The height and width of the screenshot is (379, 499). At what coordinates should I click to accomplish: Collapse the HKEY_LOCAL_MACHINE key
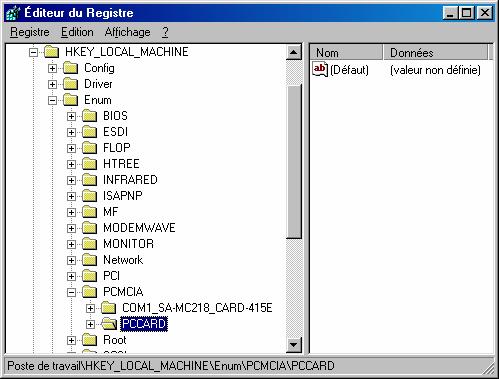[33, 52]
